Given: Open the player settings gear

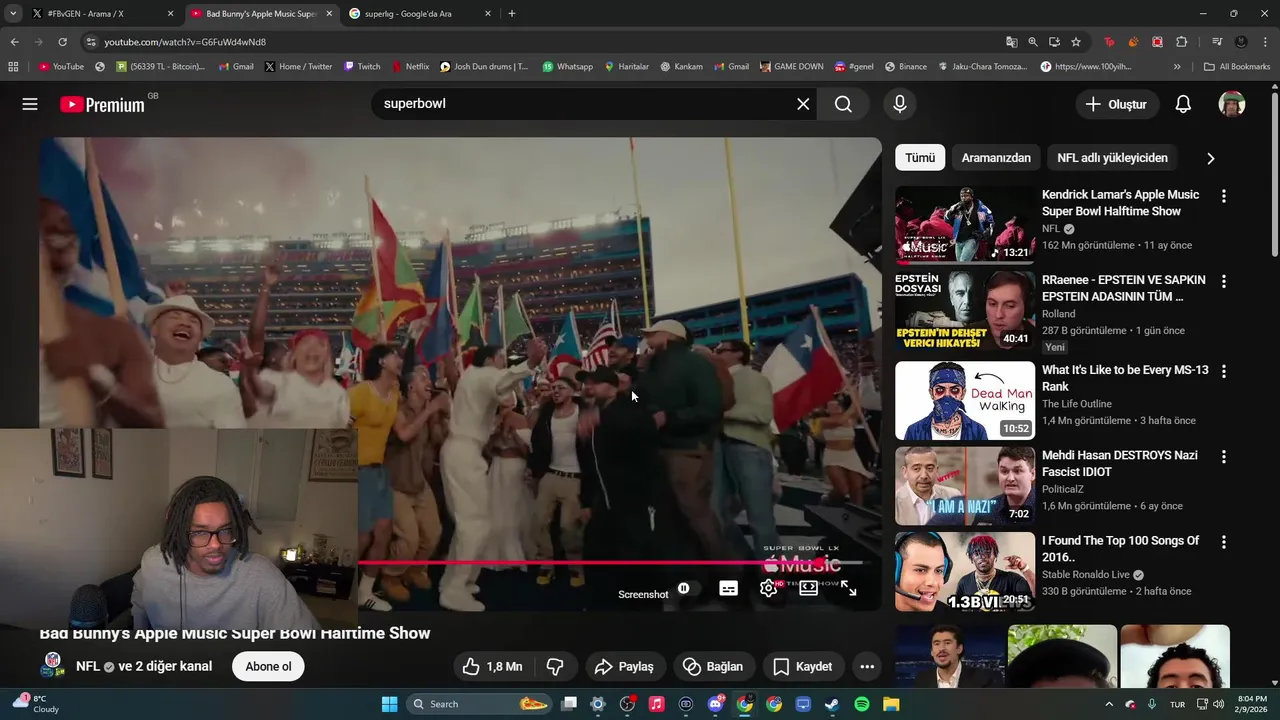Looking at the screenshot, I should (x=768, y=589).
